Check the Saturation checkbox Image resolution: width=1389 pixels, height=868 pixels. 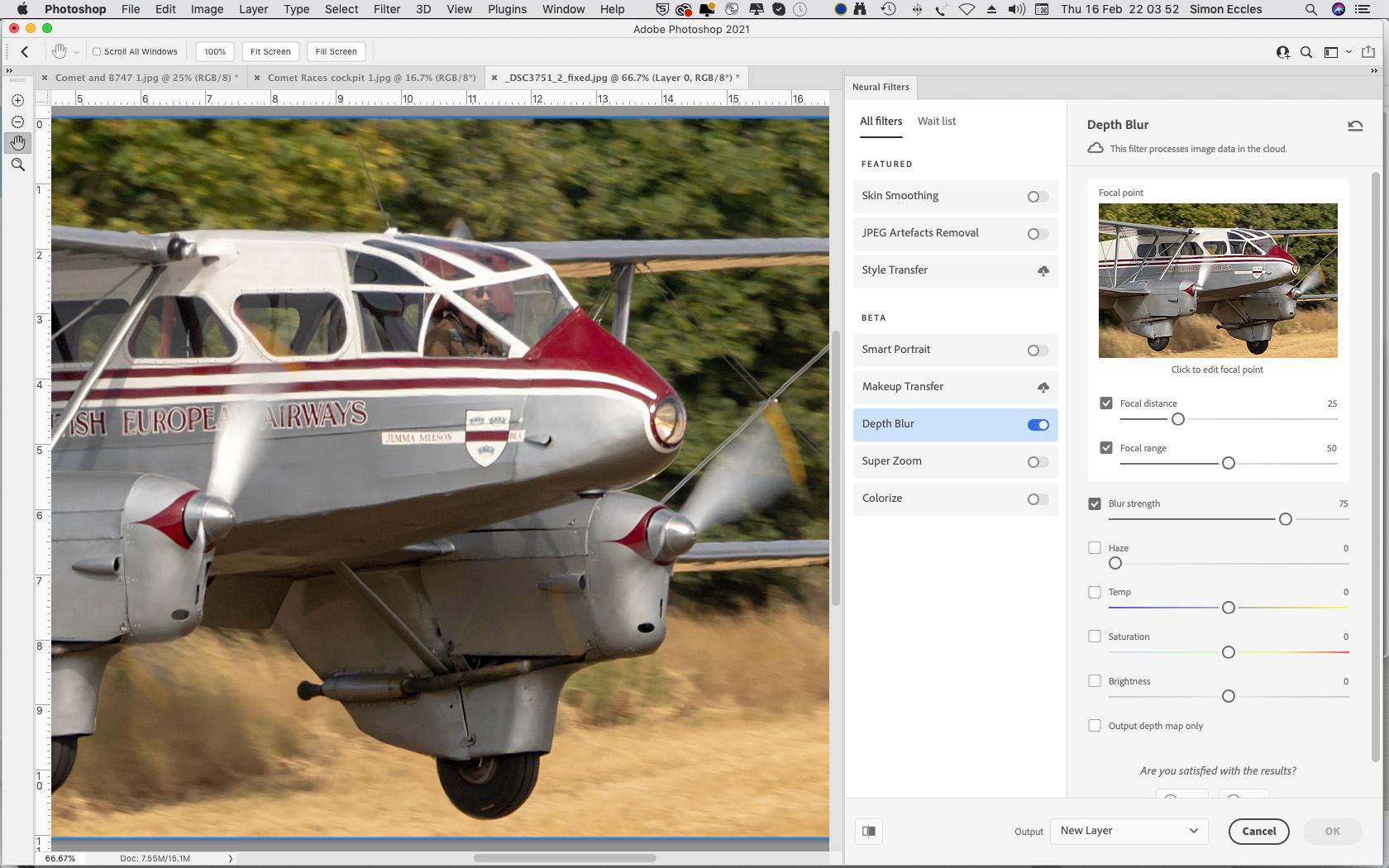click(x=1095, y=637)
